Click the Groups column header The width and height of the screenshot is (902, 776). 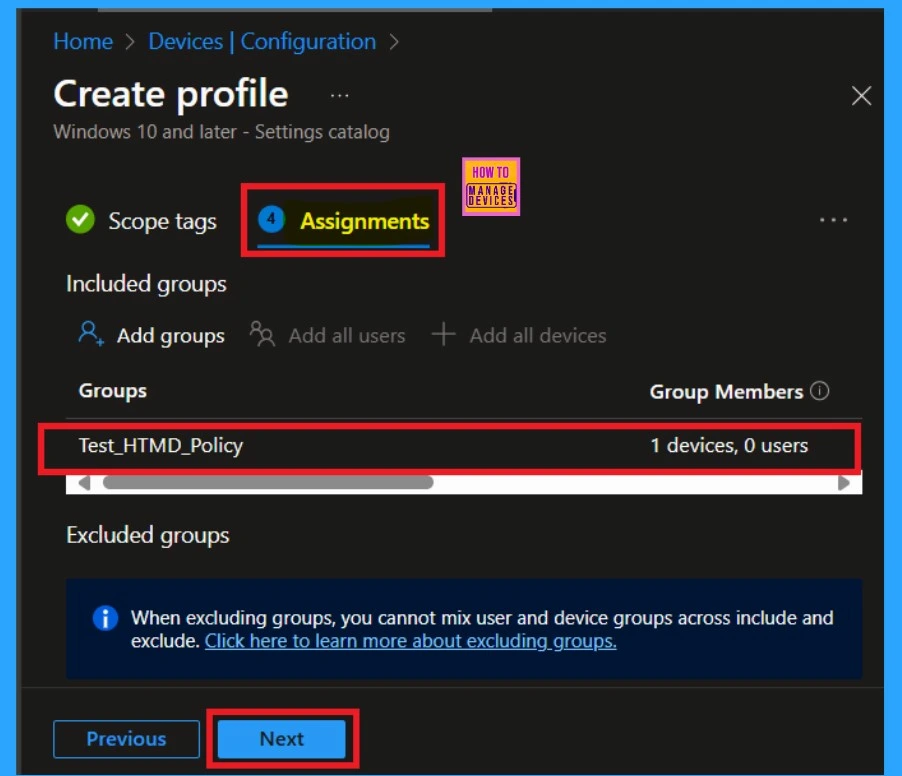[x=113, y=391]
